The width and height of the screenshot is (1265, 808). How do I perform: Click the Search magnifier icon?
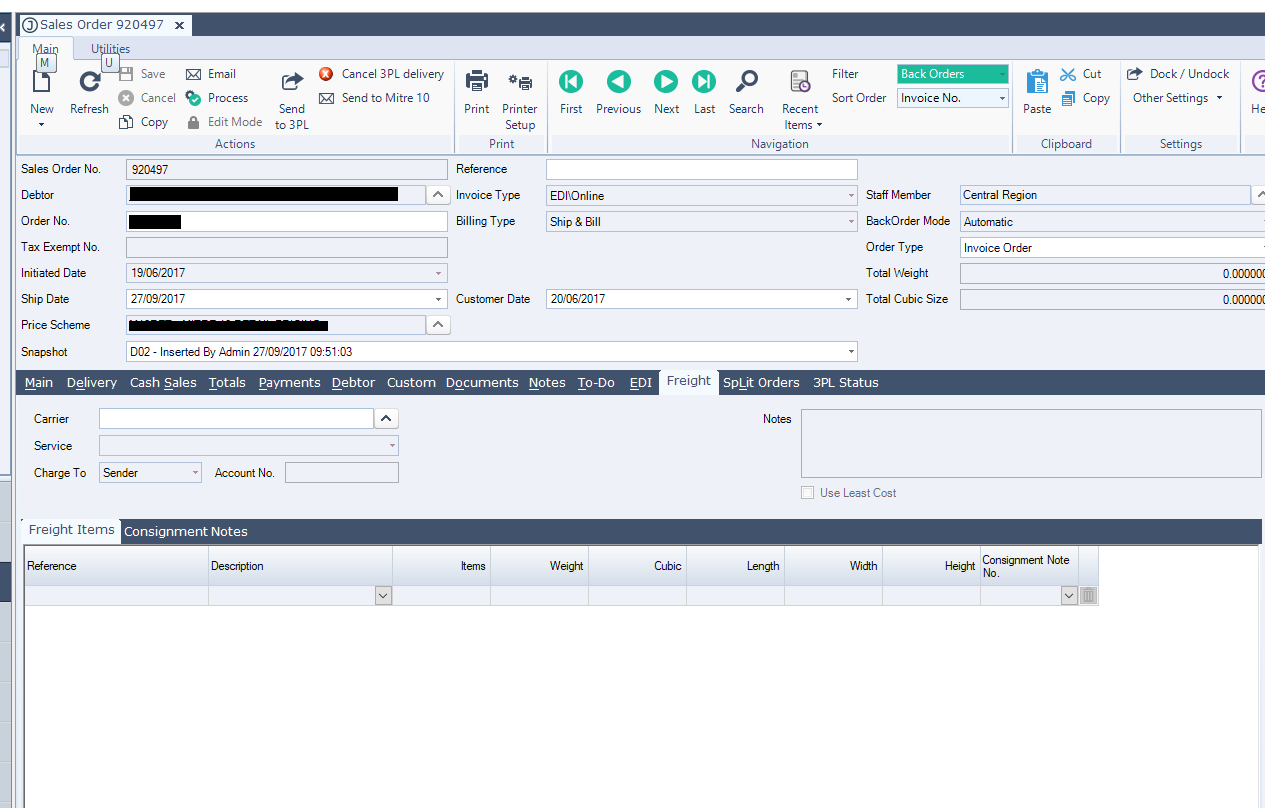coord(746,82)
